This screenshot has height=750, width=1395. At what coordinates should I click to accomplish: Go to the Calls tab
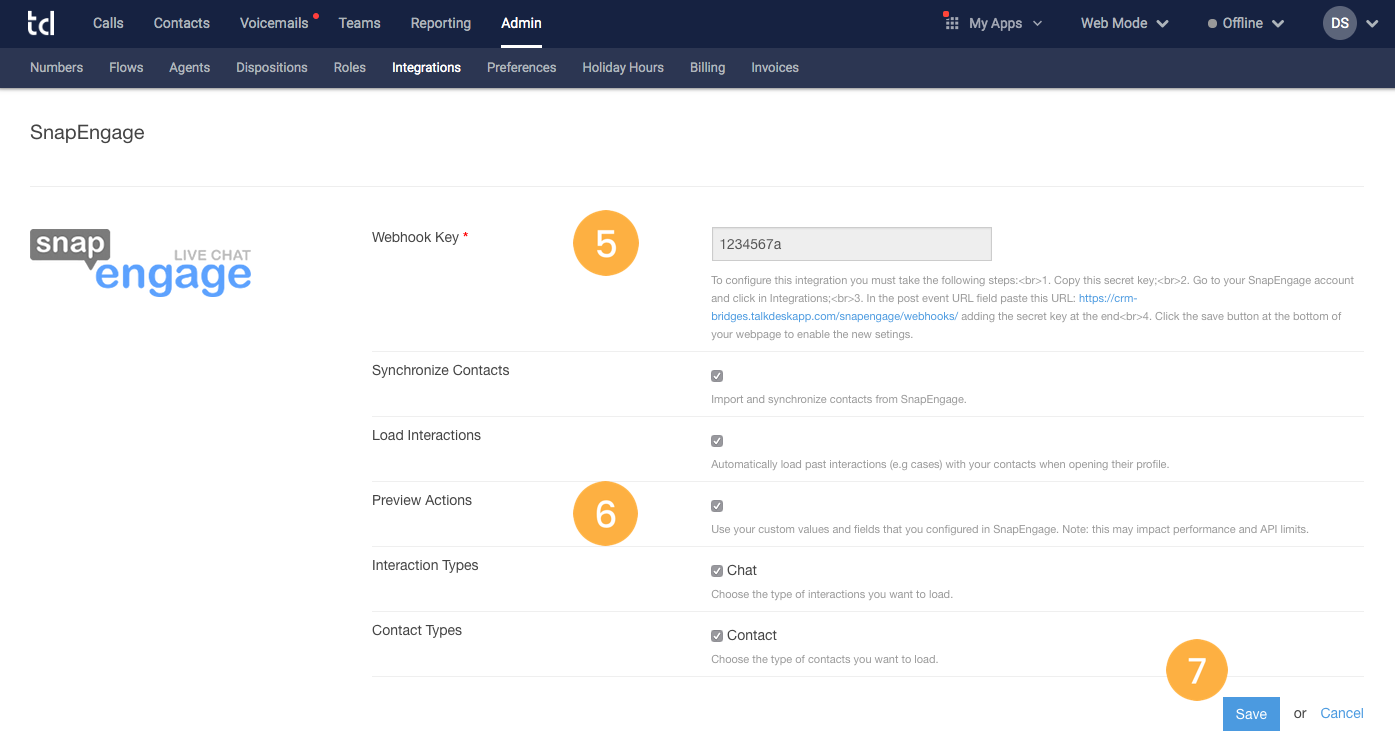(108, 23)
